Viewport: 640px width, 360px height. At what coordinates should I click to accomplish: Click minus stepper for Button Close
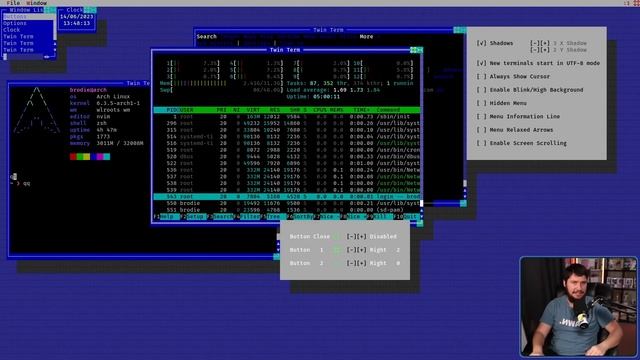[351, 236]
